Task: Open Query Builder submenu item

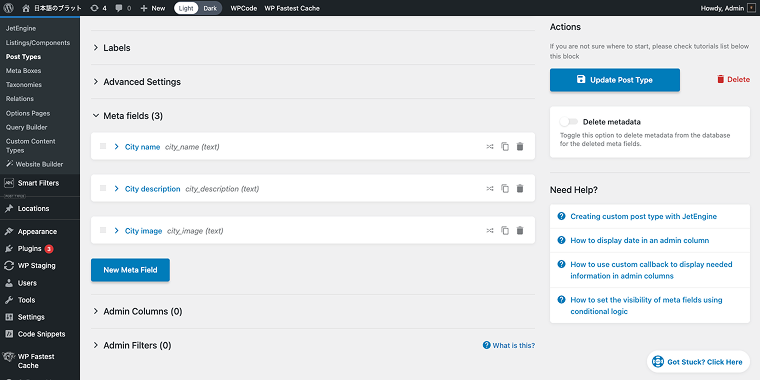Action: (27, 127)
